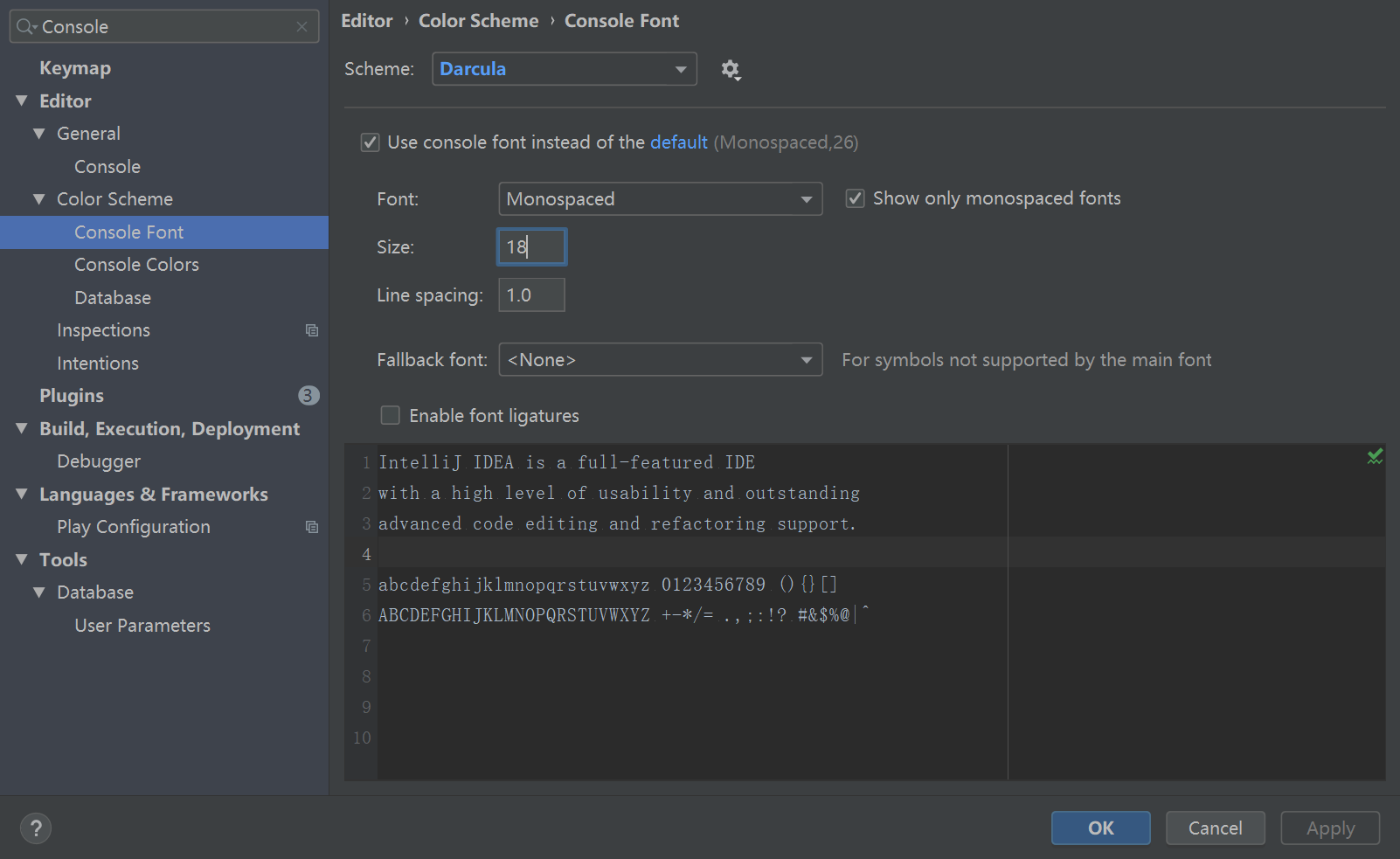Viewport: 1400px width, 859px height.
Task: Click the Line spacing input field
Action: pyautogui.click(x=531, y=295)
